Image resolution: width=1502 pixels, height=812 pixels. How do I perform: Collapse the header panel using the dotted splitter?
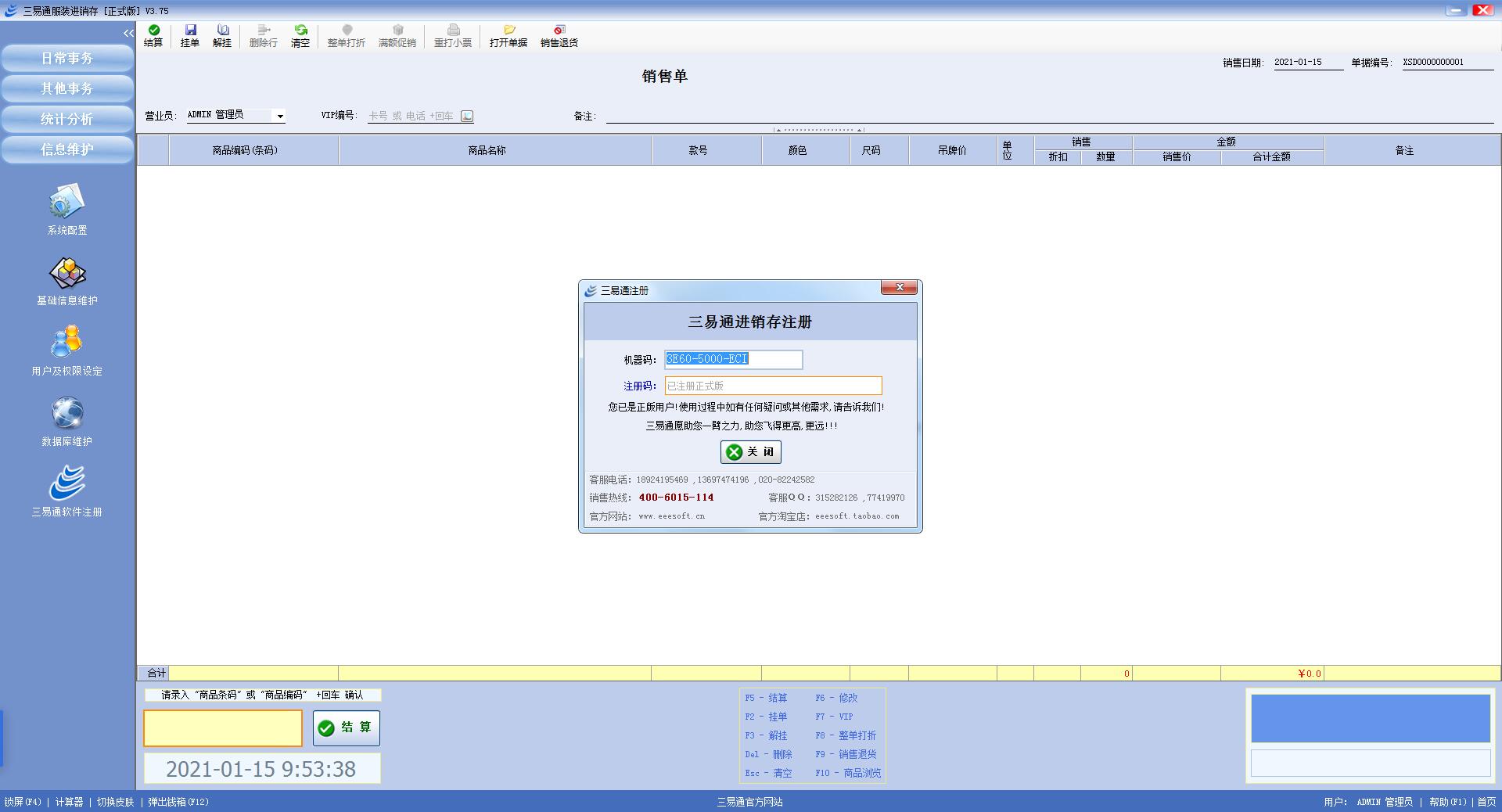(x=819, y=130)
